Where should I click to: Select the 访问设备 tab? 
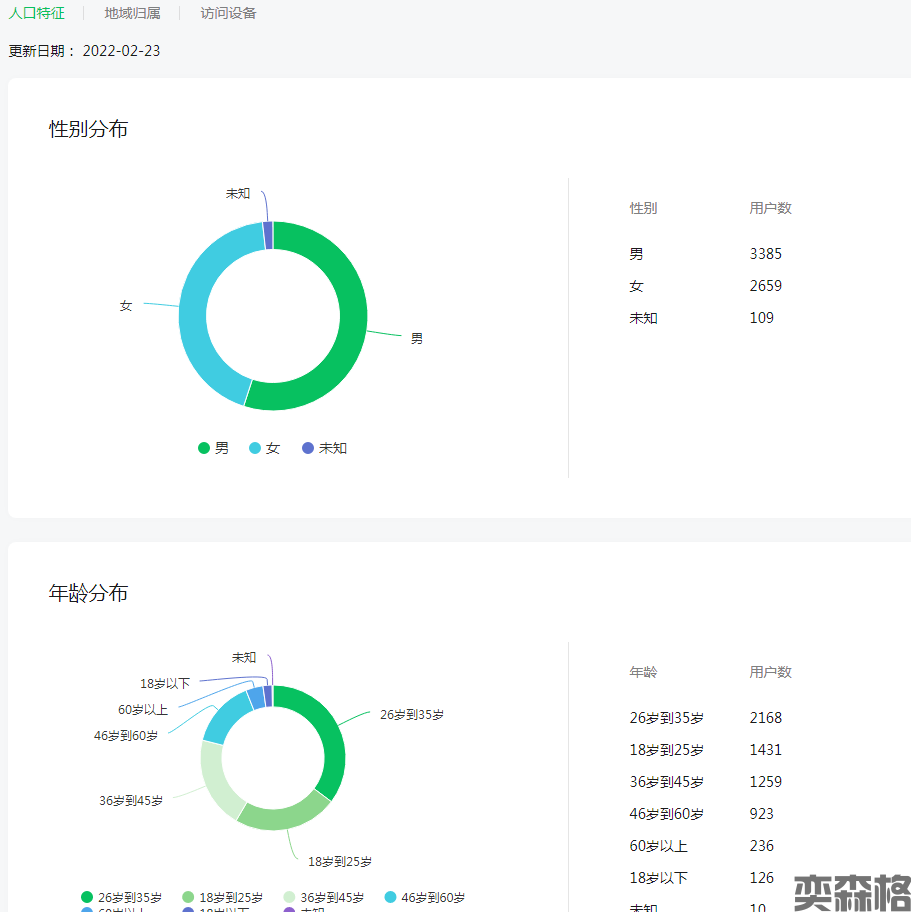228,13
